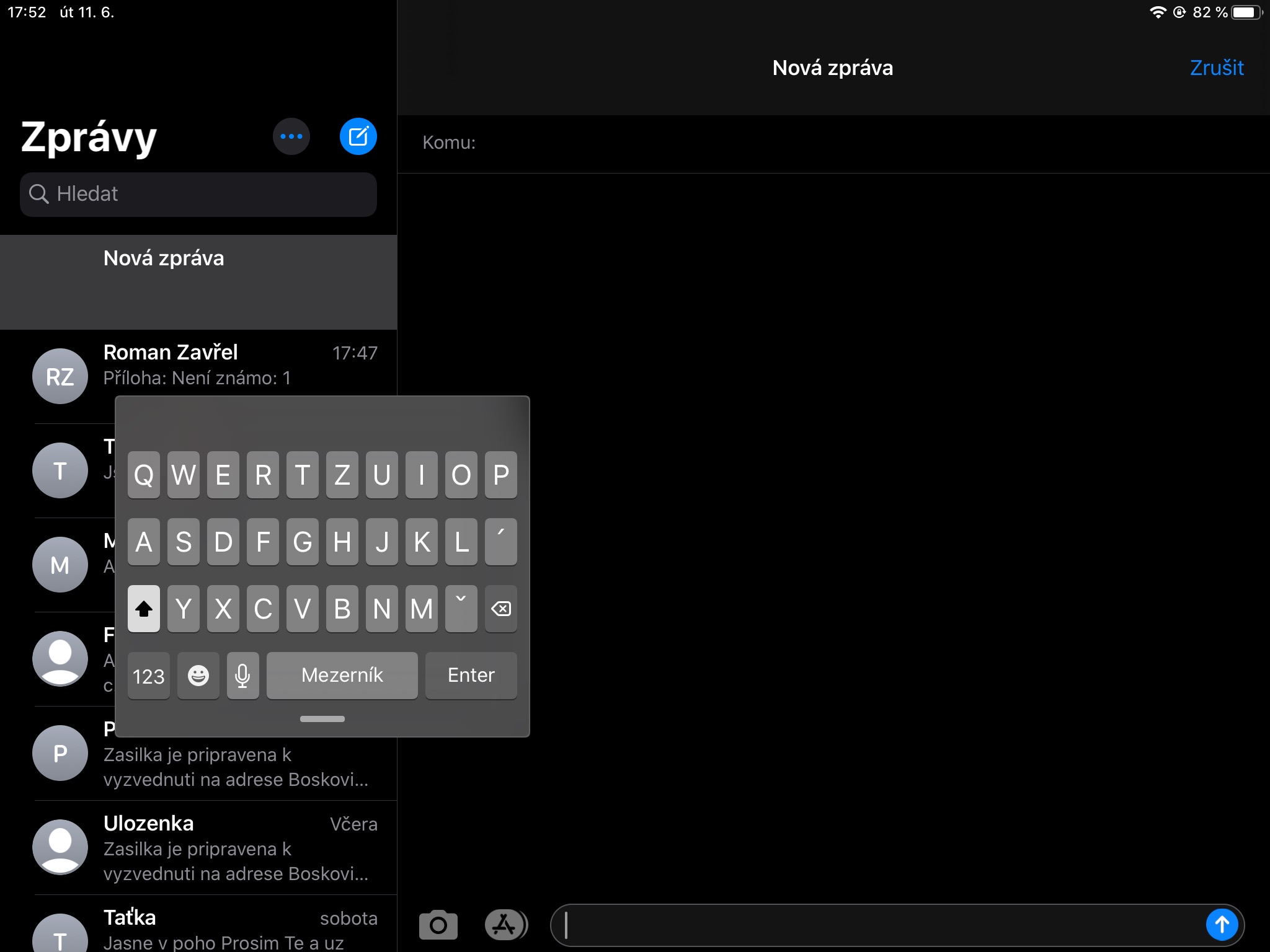Tap the S key
The width and height of the screenshot is (1270, 952).
(184, 542)
